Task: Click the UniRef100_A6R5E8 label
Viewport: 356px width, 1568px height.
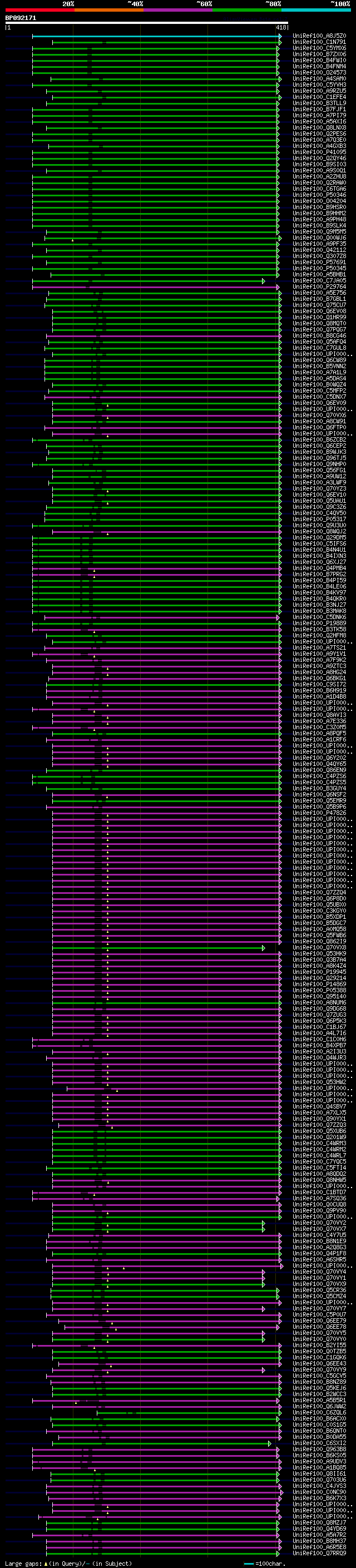Action: 319,1547
